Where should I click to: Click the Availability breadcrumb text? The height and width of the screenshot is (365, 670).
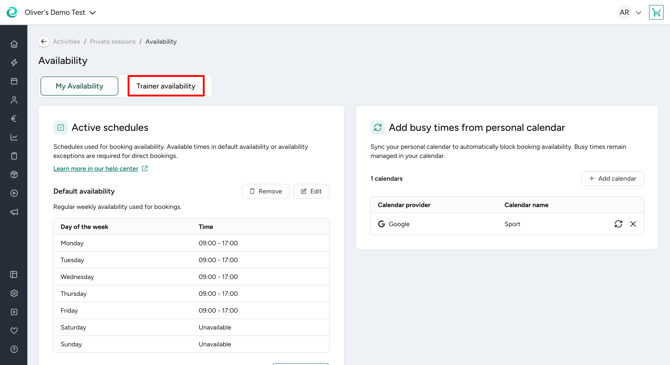(x=161, y=41)
